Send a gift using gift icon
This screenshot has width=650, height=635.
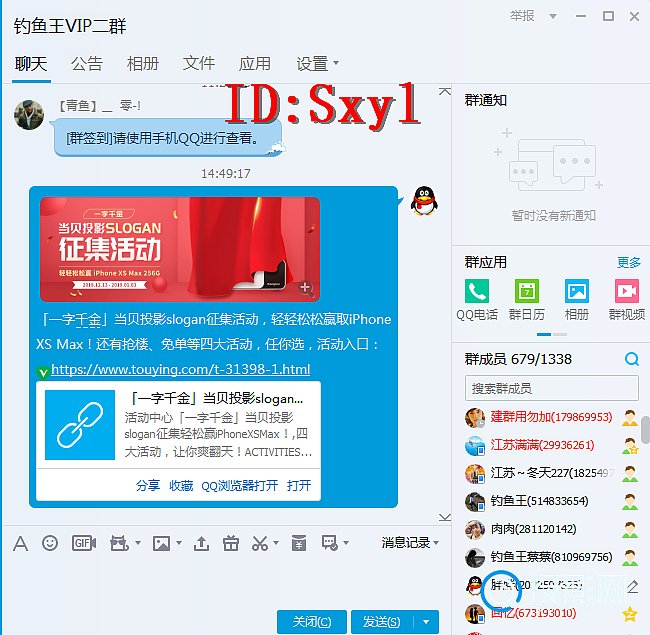[231, 543]
